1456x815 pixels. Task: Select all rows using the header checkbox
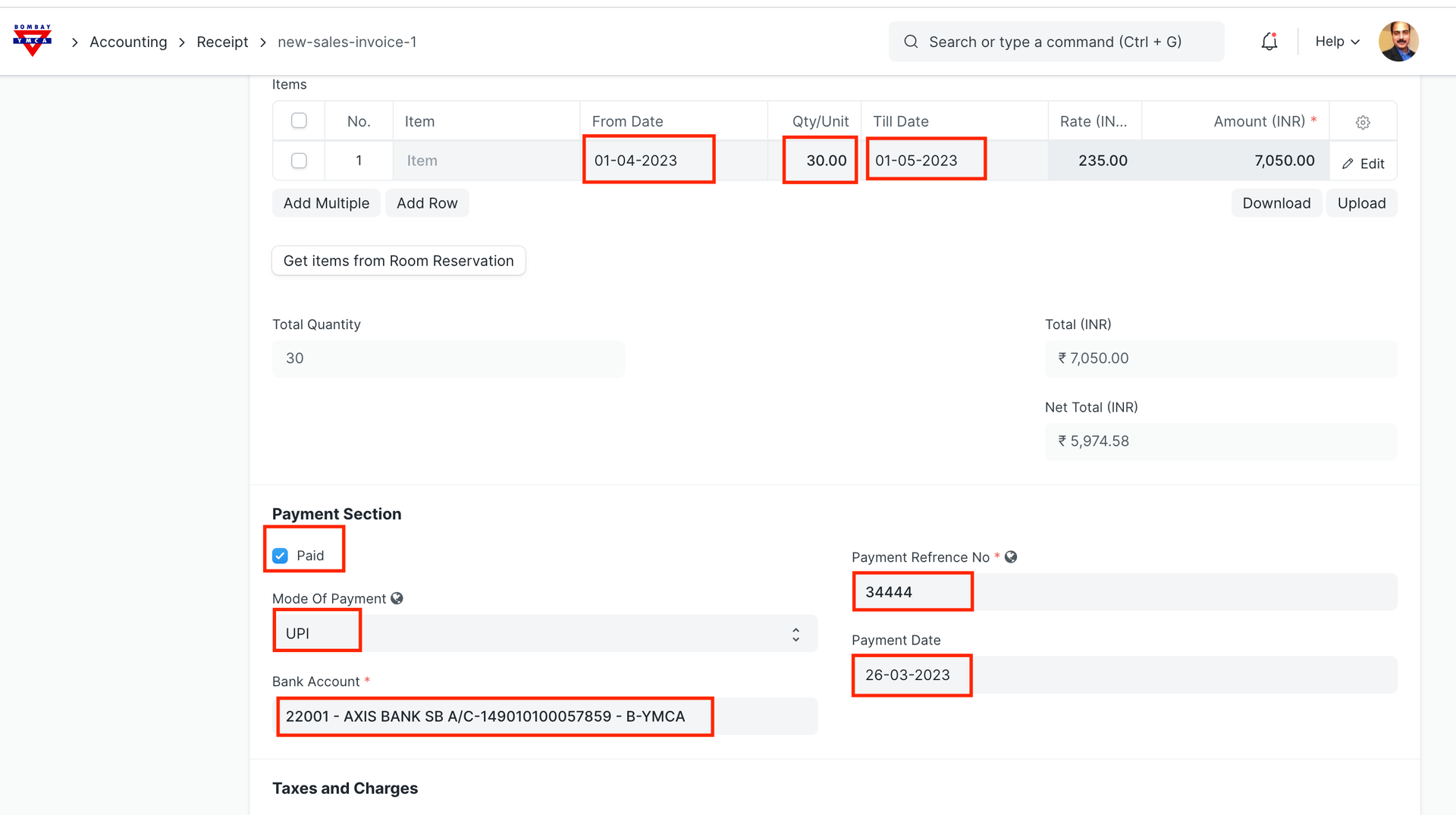point(299,121)
